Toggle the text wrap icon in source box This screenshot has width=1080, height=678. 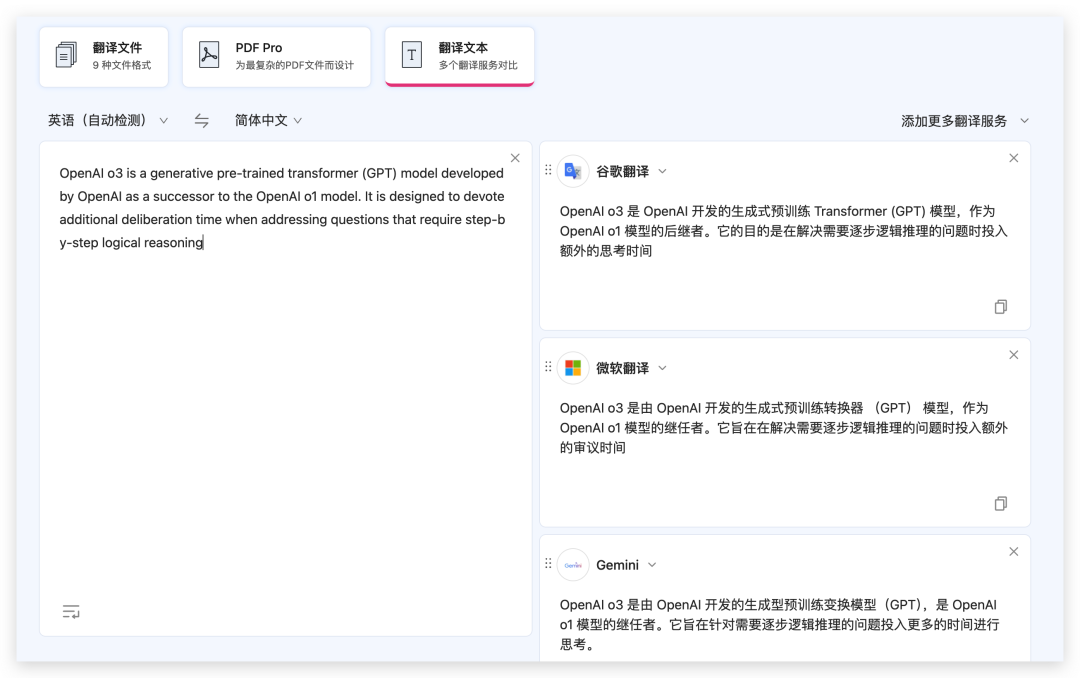(71, 611)
